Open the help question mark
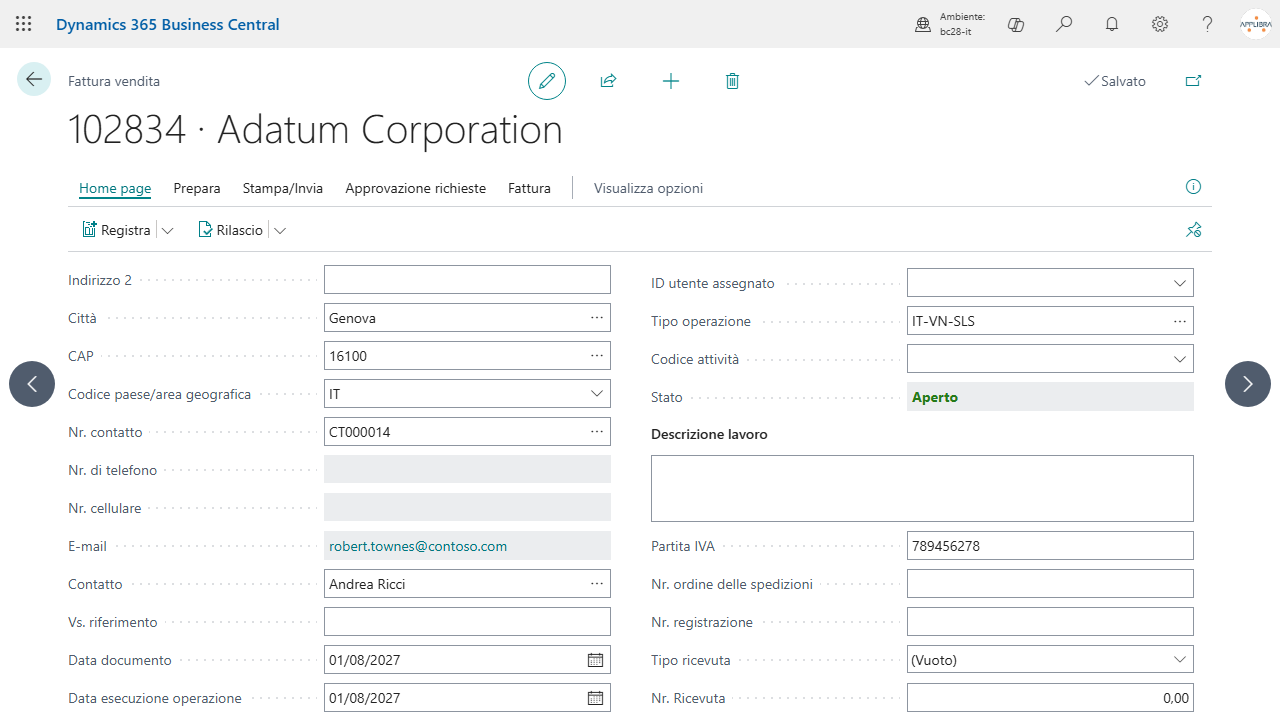1280x720 pixels. pyautogui.click(x=1208, y=24)
